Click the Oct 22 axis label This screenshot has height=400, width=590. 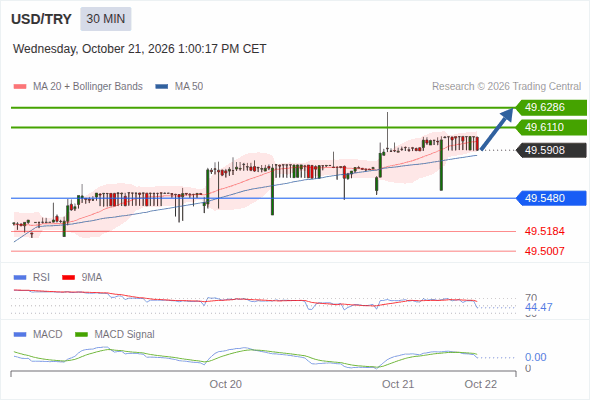tap(481, 384)
